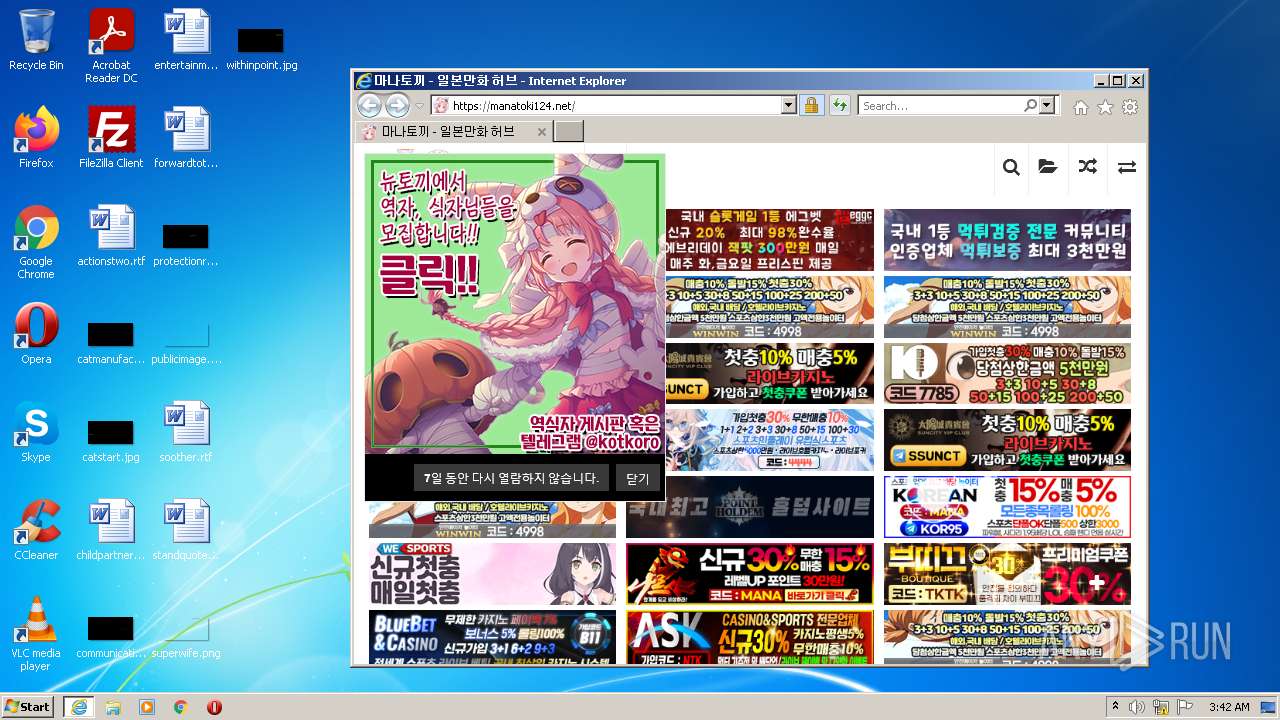
Task: Open the search provider dropdown
Action: (1047, 105)
